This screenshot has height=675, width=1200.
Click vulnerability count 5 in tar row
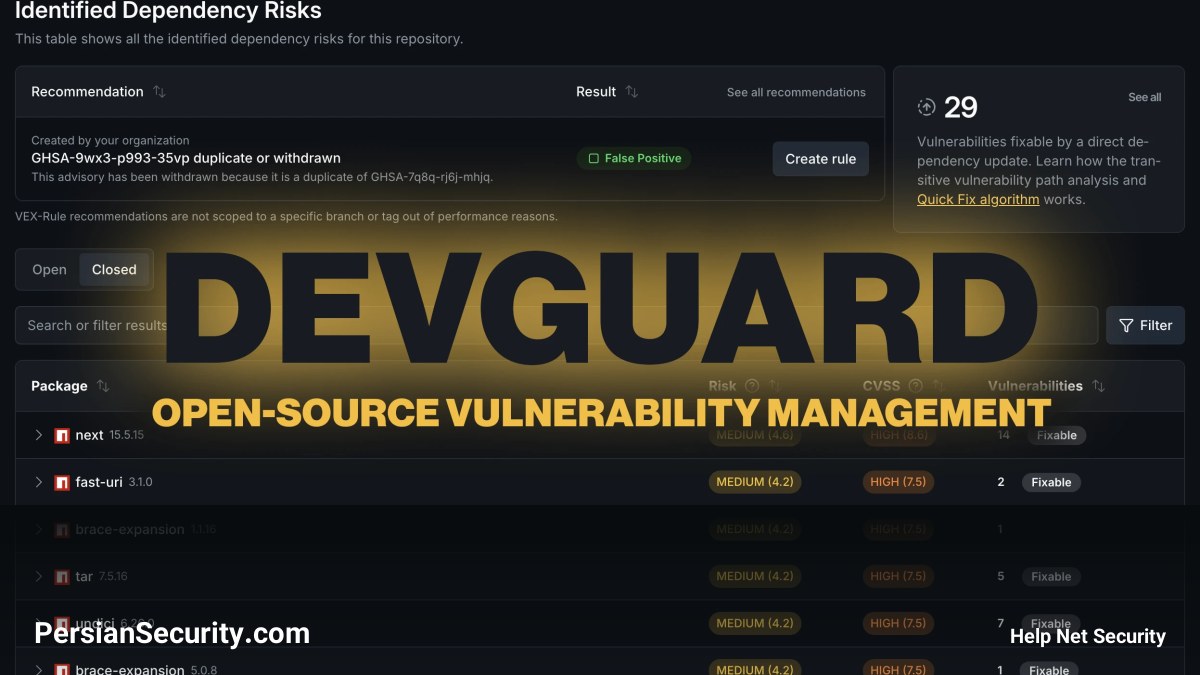[x=1001, y=576]
